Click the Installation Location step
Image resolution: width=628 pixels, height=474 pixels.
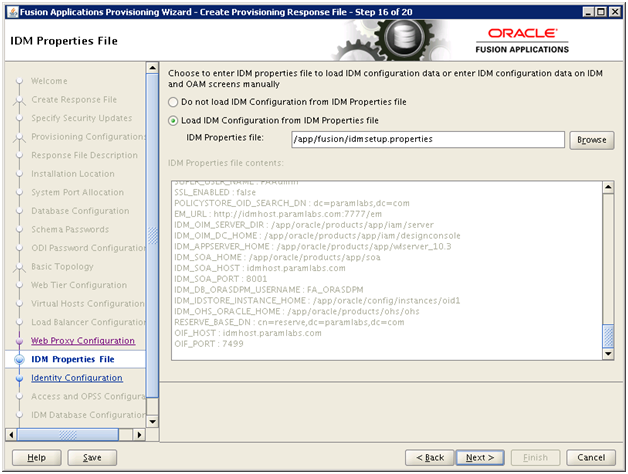point(73,174)
